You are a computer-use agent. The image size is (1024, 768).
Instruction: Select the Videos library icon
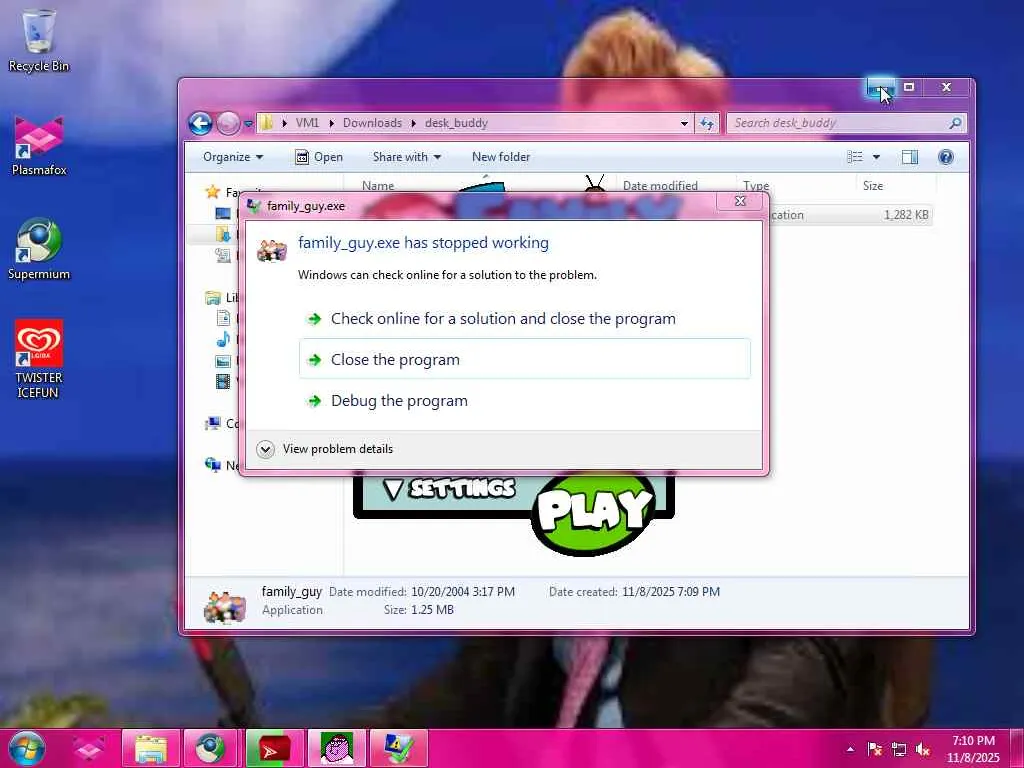coord(223,381)
